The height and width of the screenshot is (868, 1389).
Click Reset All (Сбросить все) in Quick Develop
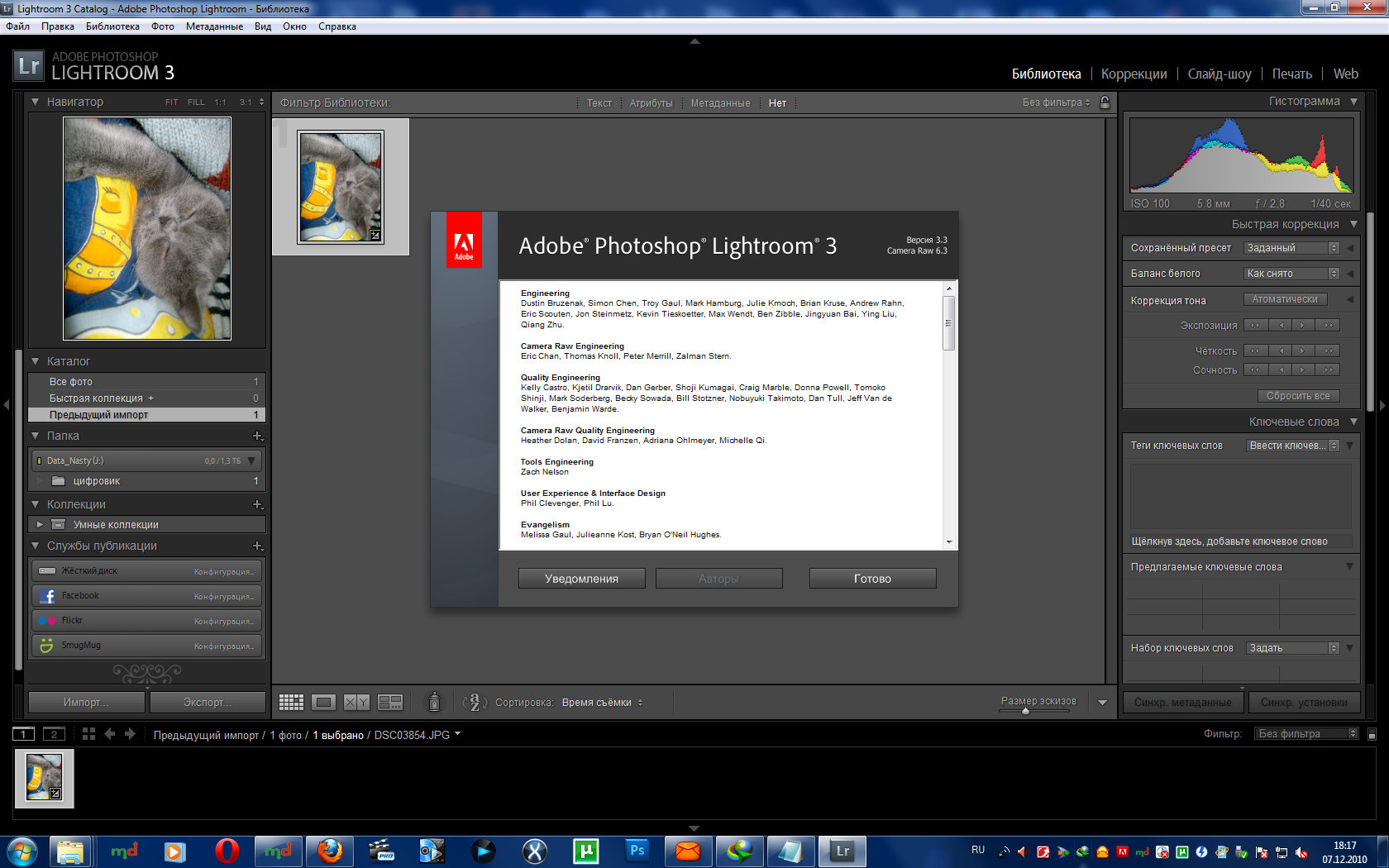(x=1298, y=396)
